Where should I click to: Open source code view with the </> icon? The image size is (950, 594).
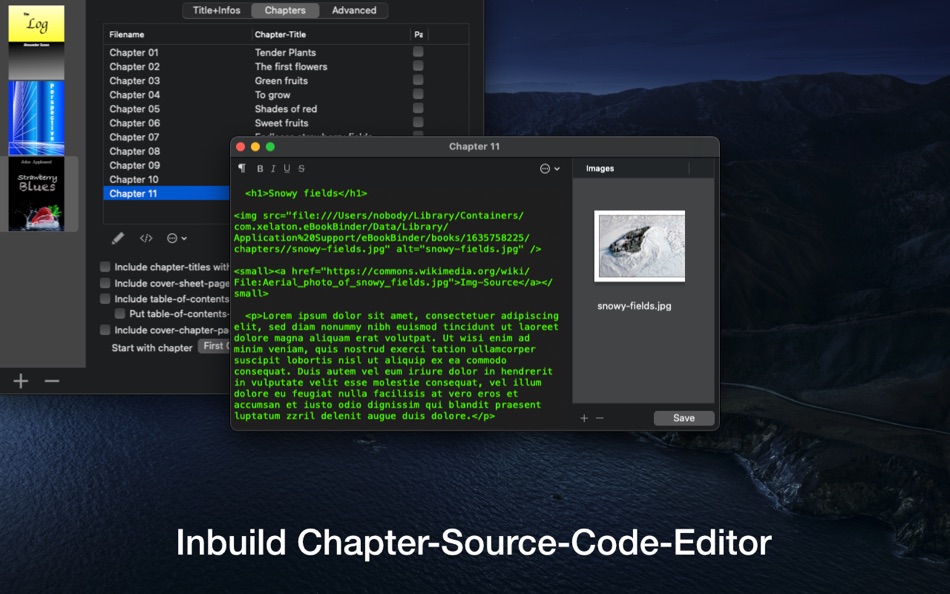pyautogui.click(x=146, y=238)
